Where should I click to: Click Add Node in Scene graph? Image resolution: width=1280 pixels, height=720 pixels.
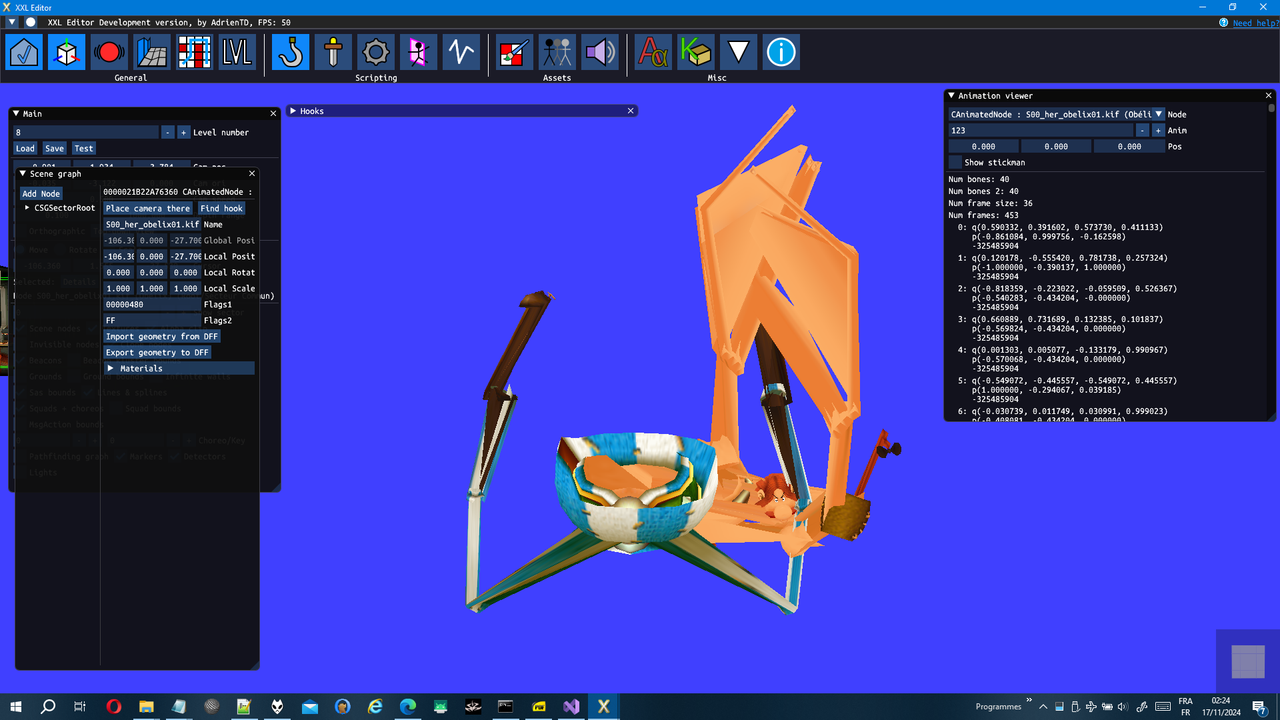41,194
